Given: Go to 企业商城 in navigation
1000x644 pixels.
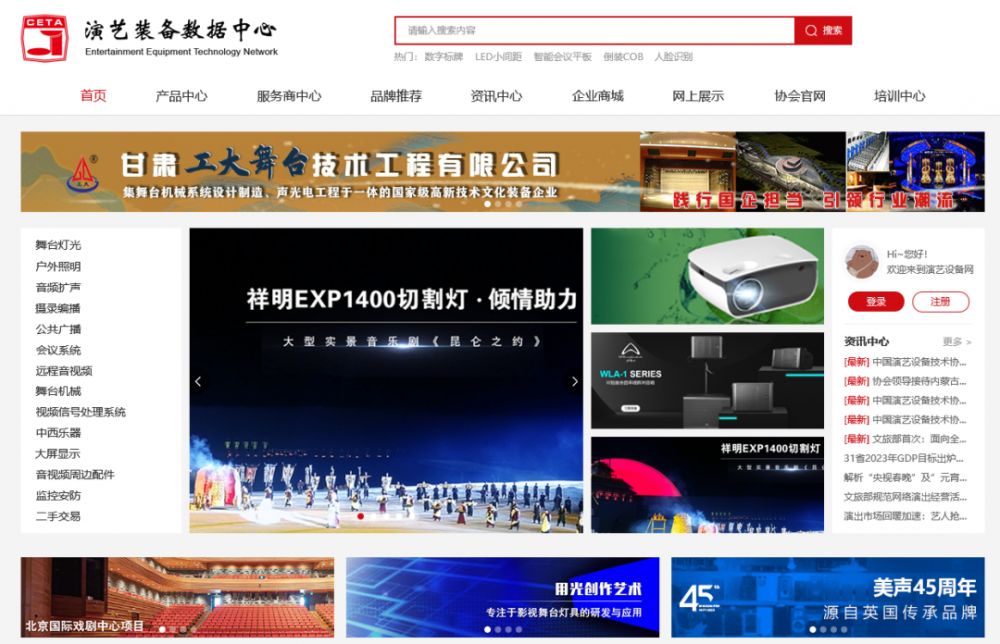Looking at the screenshot, I should point(598,96).
